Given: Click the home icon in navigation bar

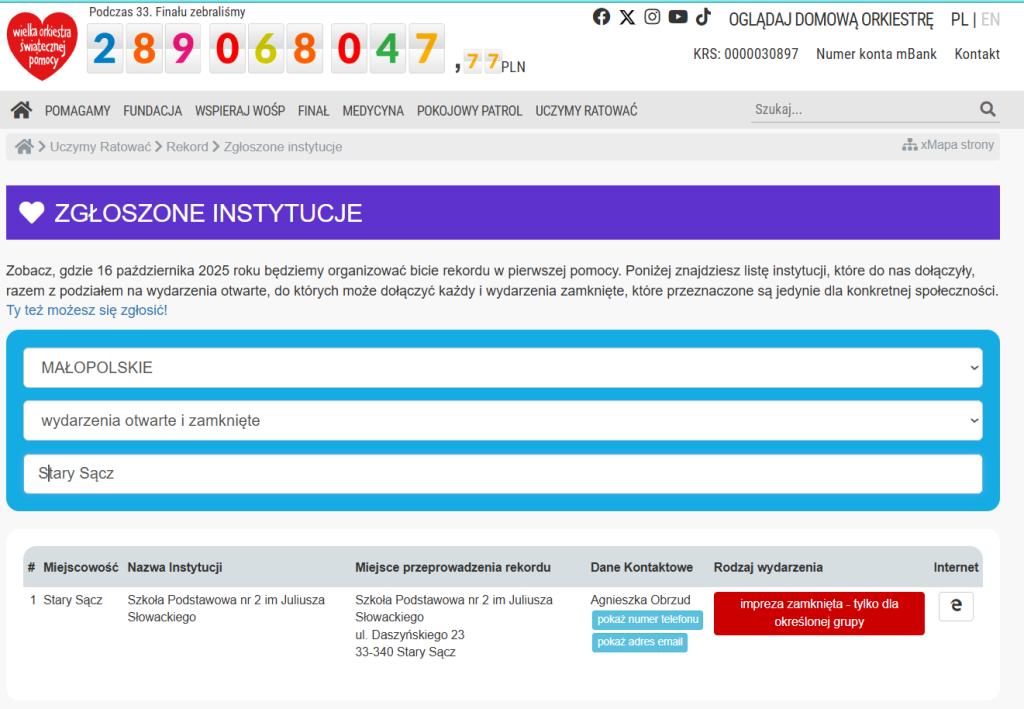Looking at the screenshot, I should pos(21,110).
